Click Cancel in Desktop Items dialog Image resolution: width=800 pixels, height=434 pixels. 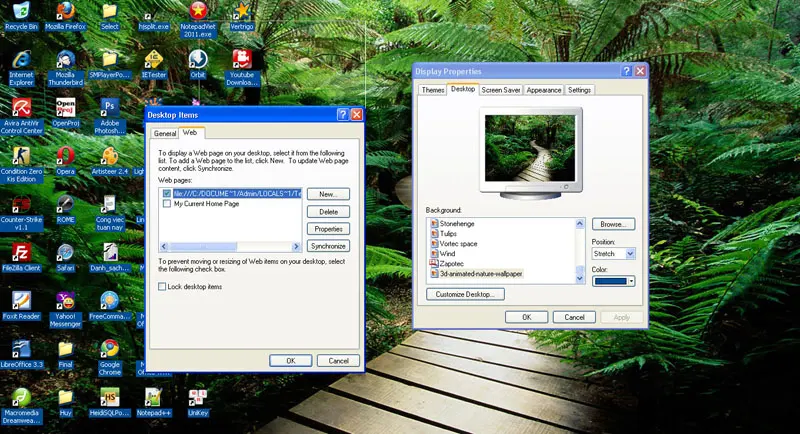click(x=338, y=361)
